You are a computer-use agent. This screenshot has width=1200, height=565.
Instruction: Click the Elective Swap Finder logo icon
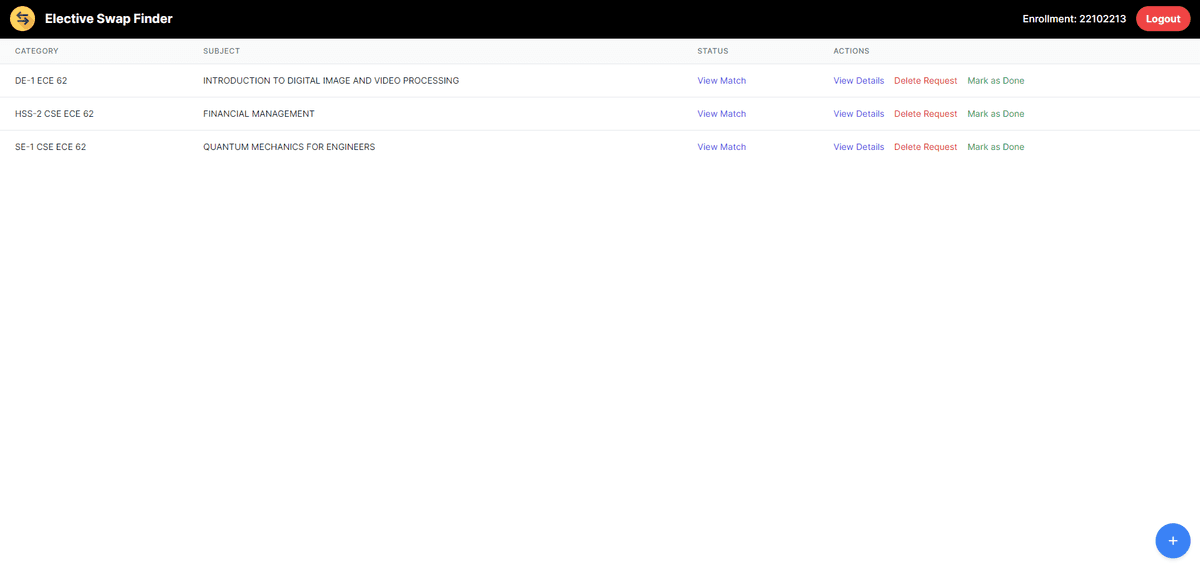point(22,19)
